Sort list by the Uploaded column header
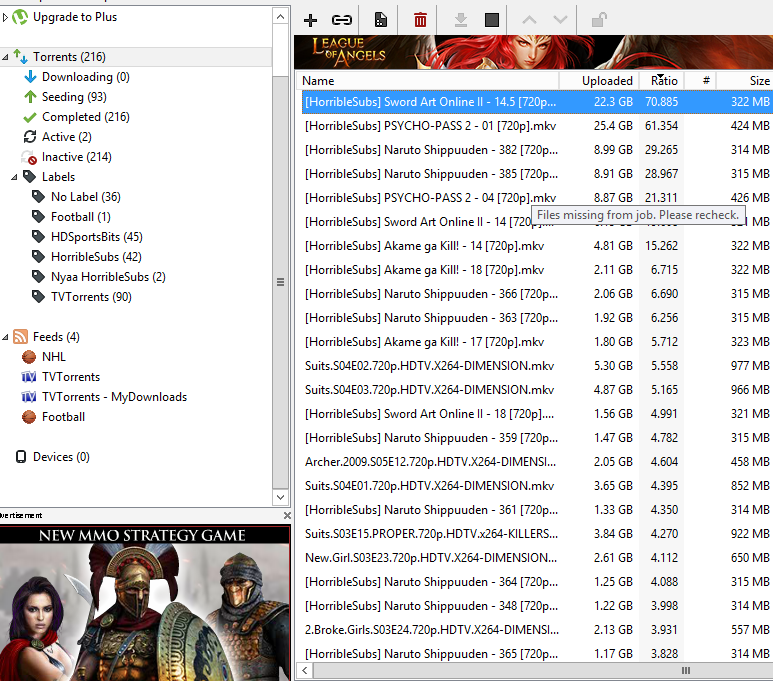 coord(599,81)
